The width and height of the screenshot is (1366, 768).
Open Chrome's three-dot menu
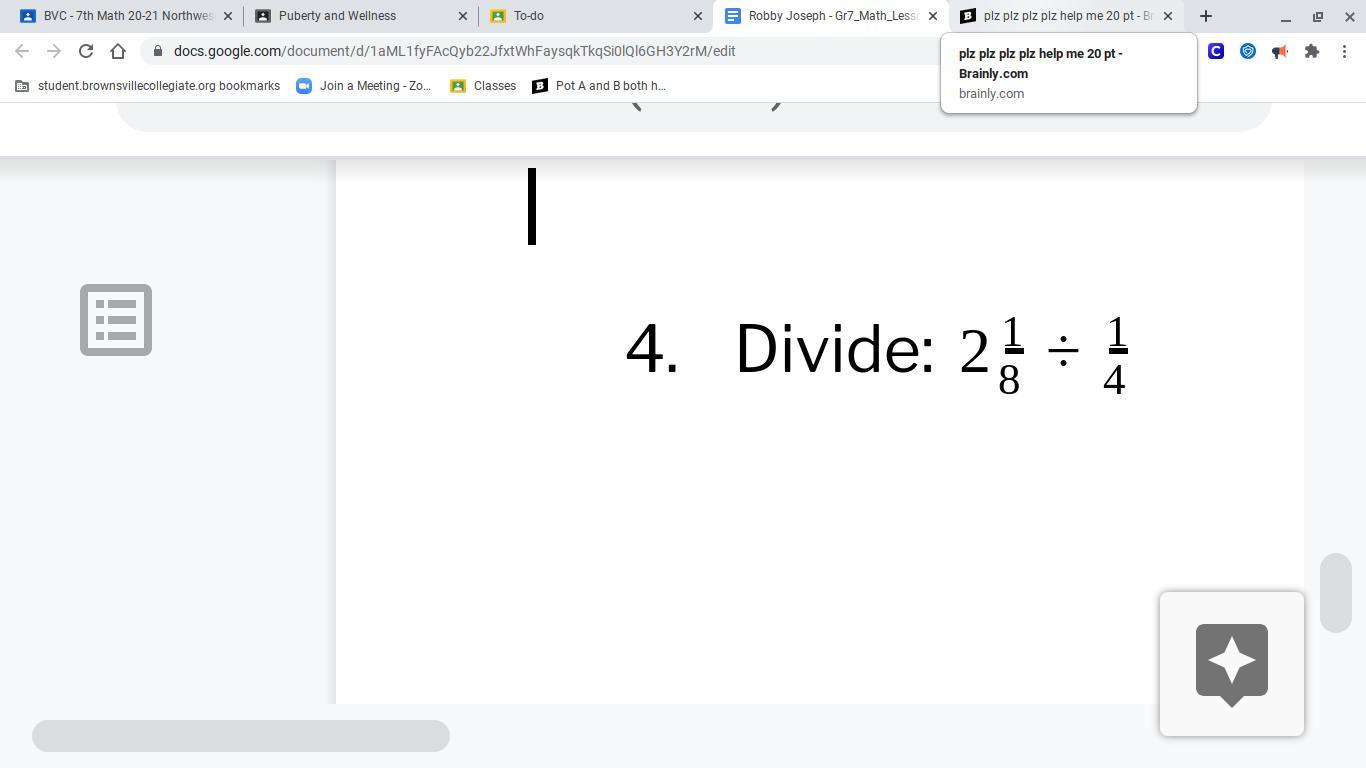click(1345, 51)
